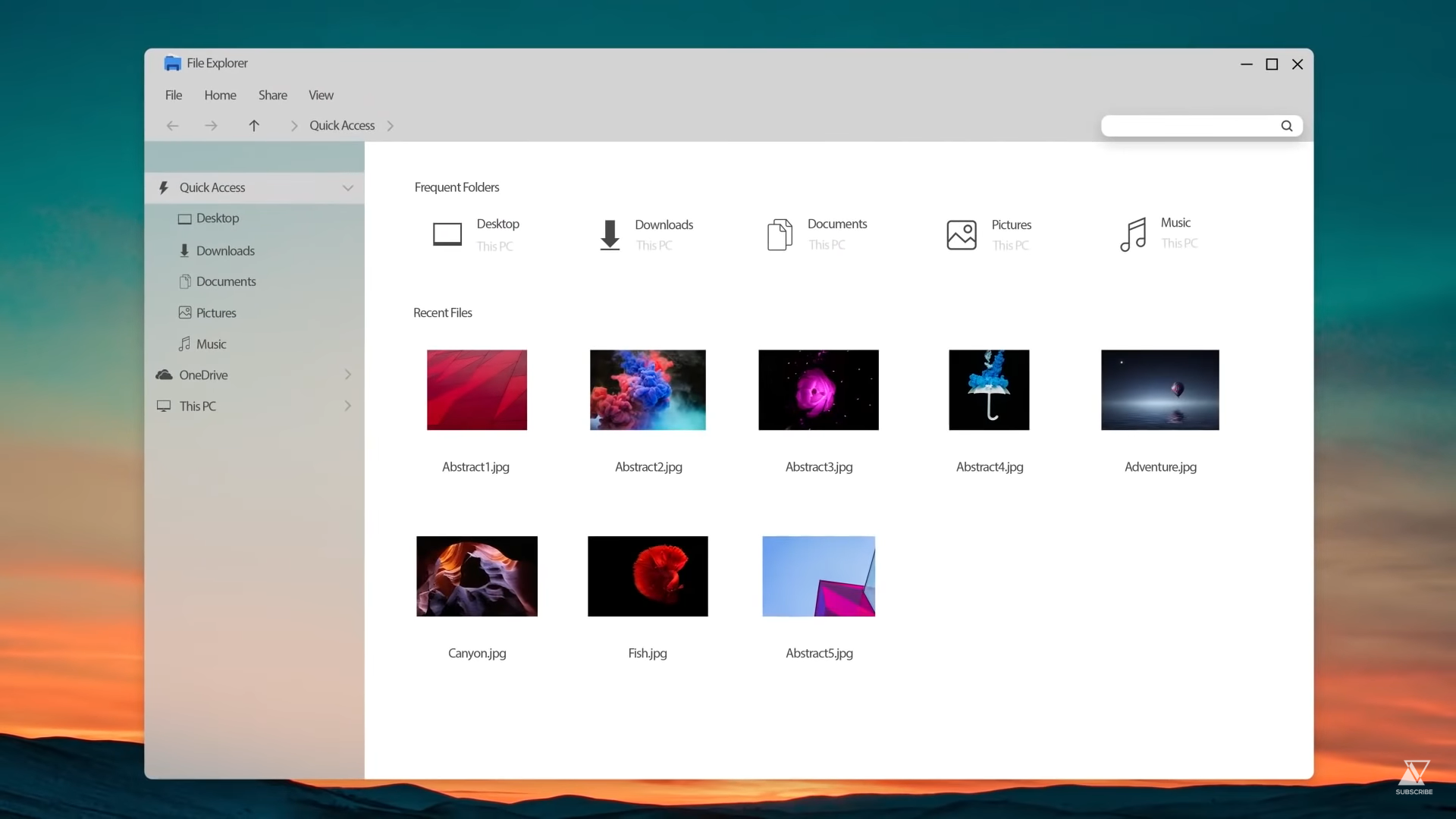This screenshot has width=1456, height=819.
Task: Select the Abstract5.jpg thumbnail
Action: [818, 576]
